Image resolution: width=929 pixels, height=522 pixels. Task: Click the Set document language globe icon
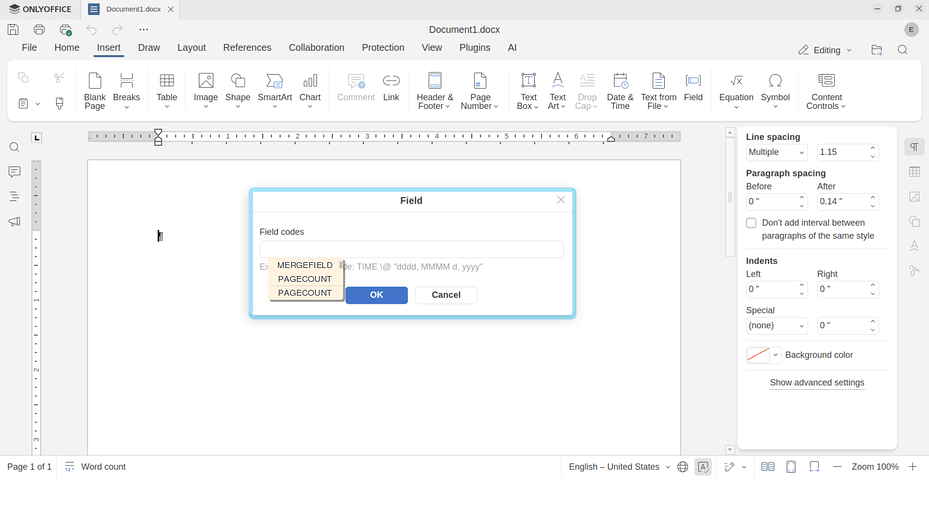pos(683,467)
